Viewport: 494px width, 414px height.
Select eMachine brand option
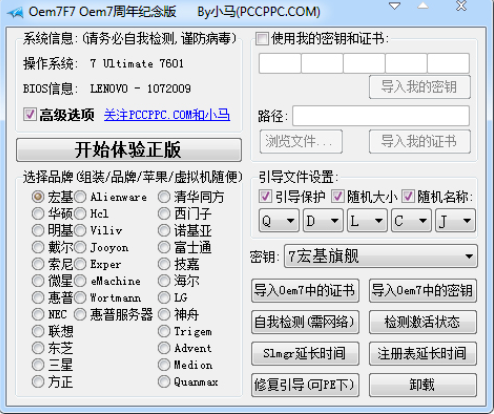tap(80, 281)
